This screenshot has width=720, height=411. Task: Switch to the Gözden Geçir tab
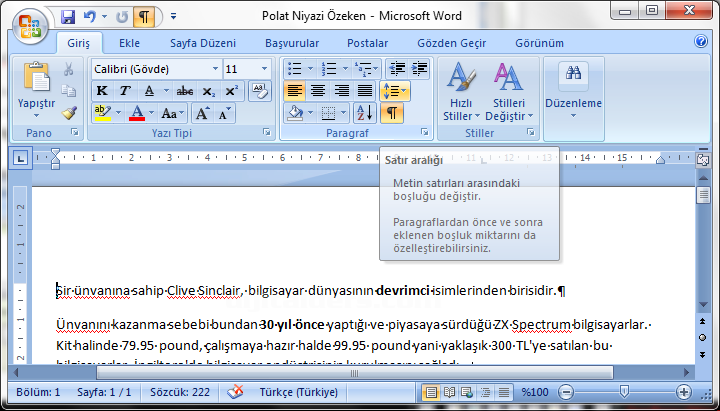click(x=451, y=43)
